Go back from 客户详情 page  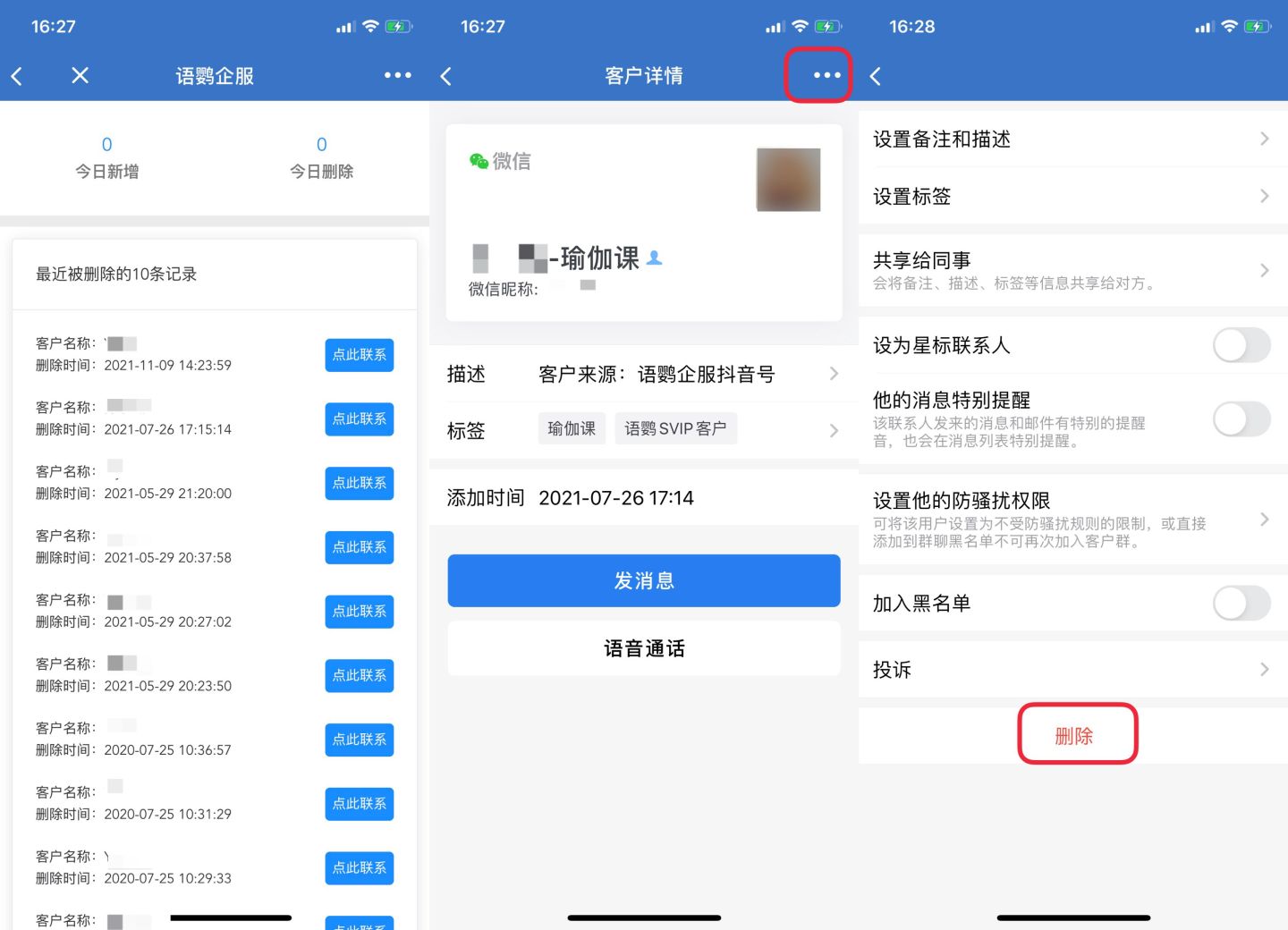pyautogui.click(x=446, y=76)
